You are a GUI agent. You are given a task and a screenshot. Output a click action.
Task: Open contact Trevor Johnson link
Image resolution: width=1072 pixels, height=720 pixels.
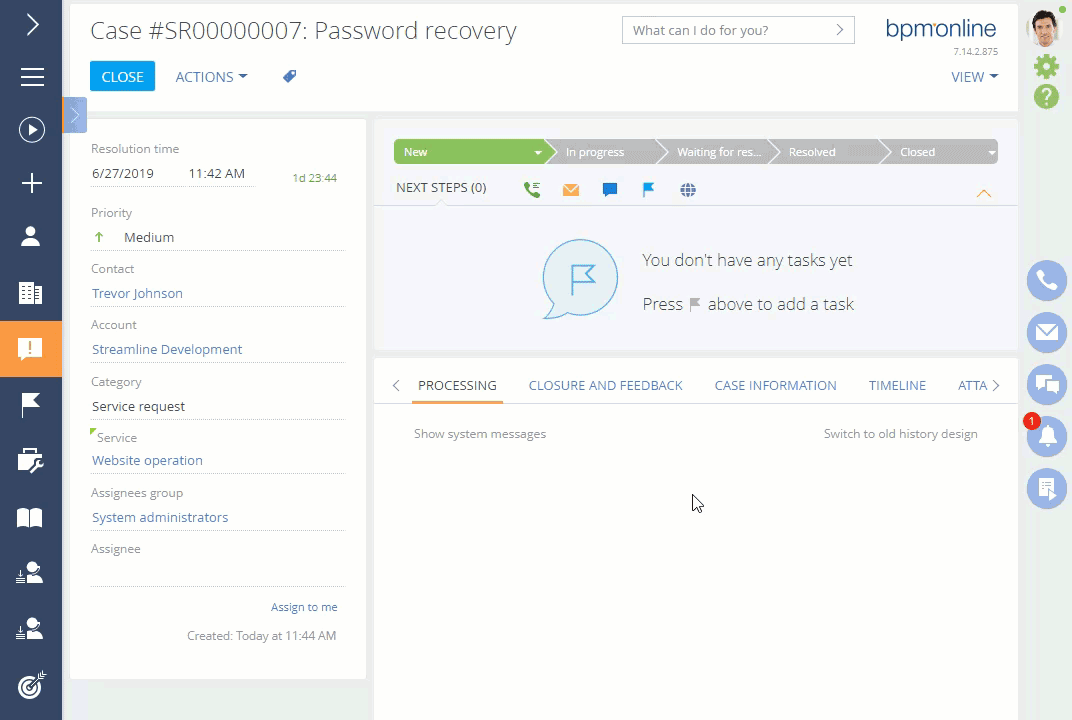click(137, 293)
